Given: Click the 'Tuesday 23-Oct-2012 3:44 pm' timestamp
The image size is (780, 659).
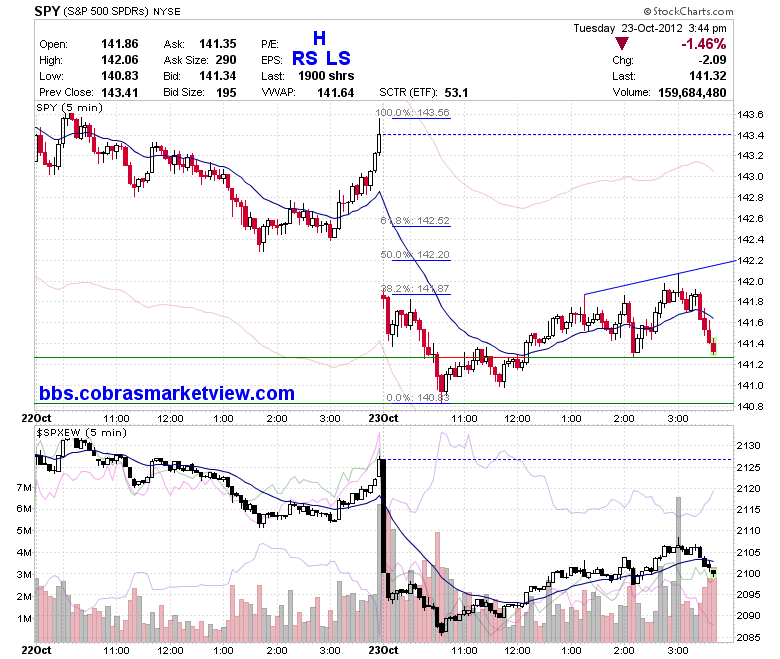Looking at the screenshot, I should click(x=650, y=28).
